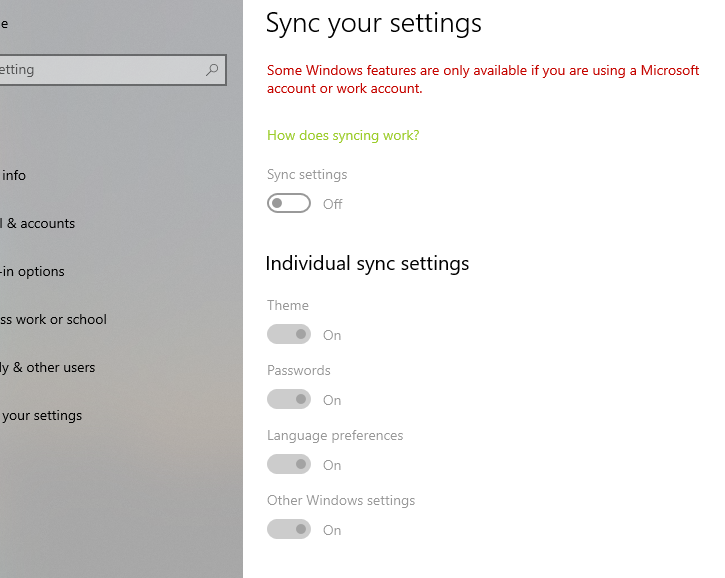Focus the settings search field
The image size is (725, 578).
pos(112,70)
